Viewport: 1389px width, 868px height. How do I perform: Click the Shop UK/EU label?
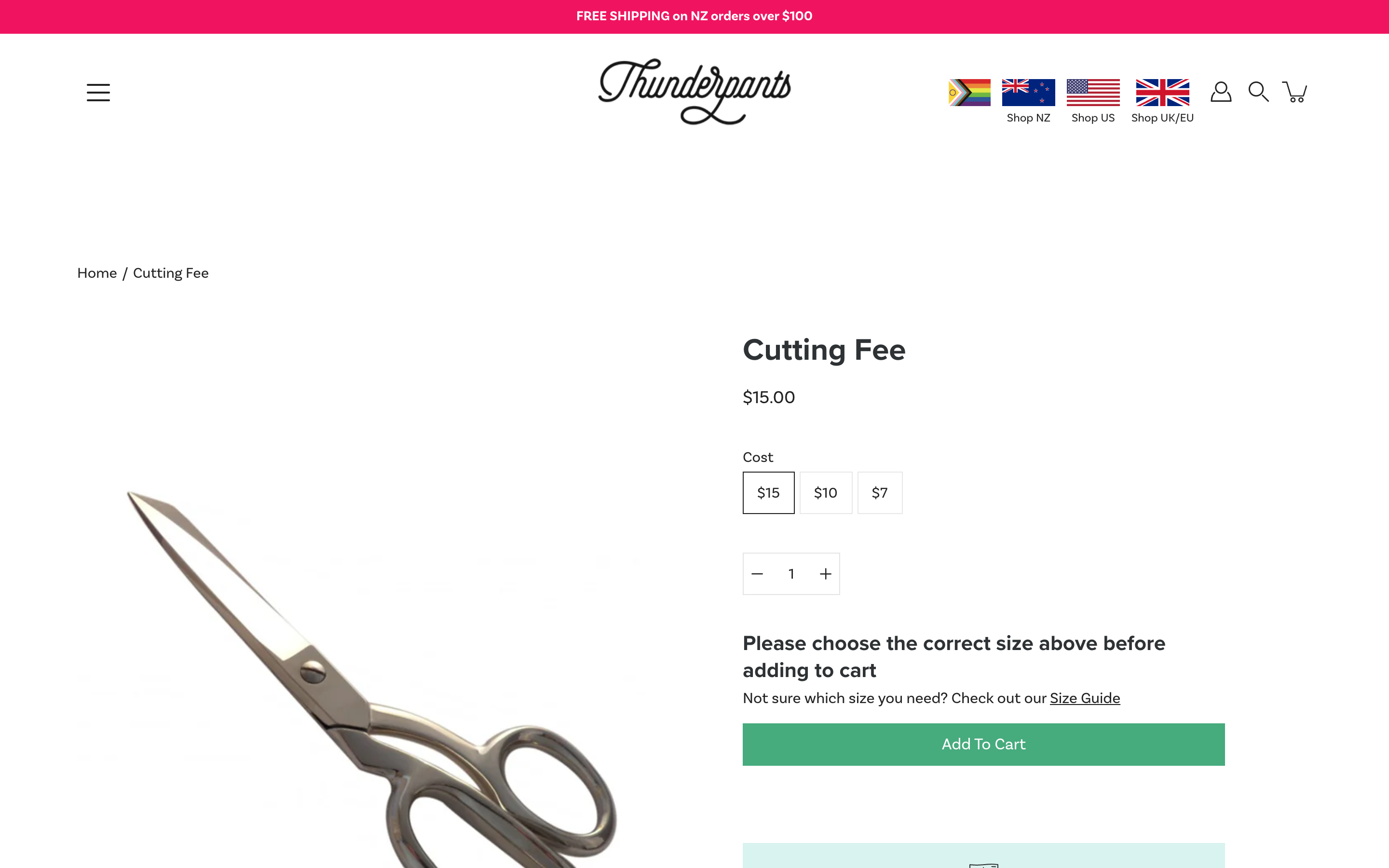point(1162,118)
